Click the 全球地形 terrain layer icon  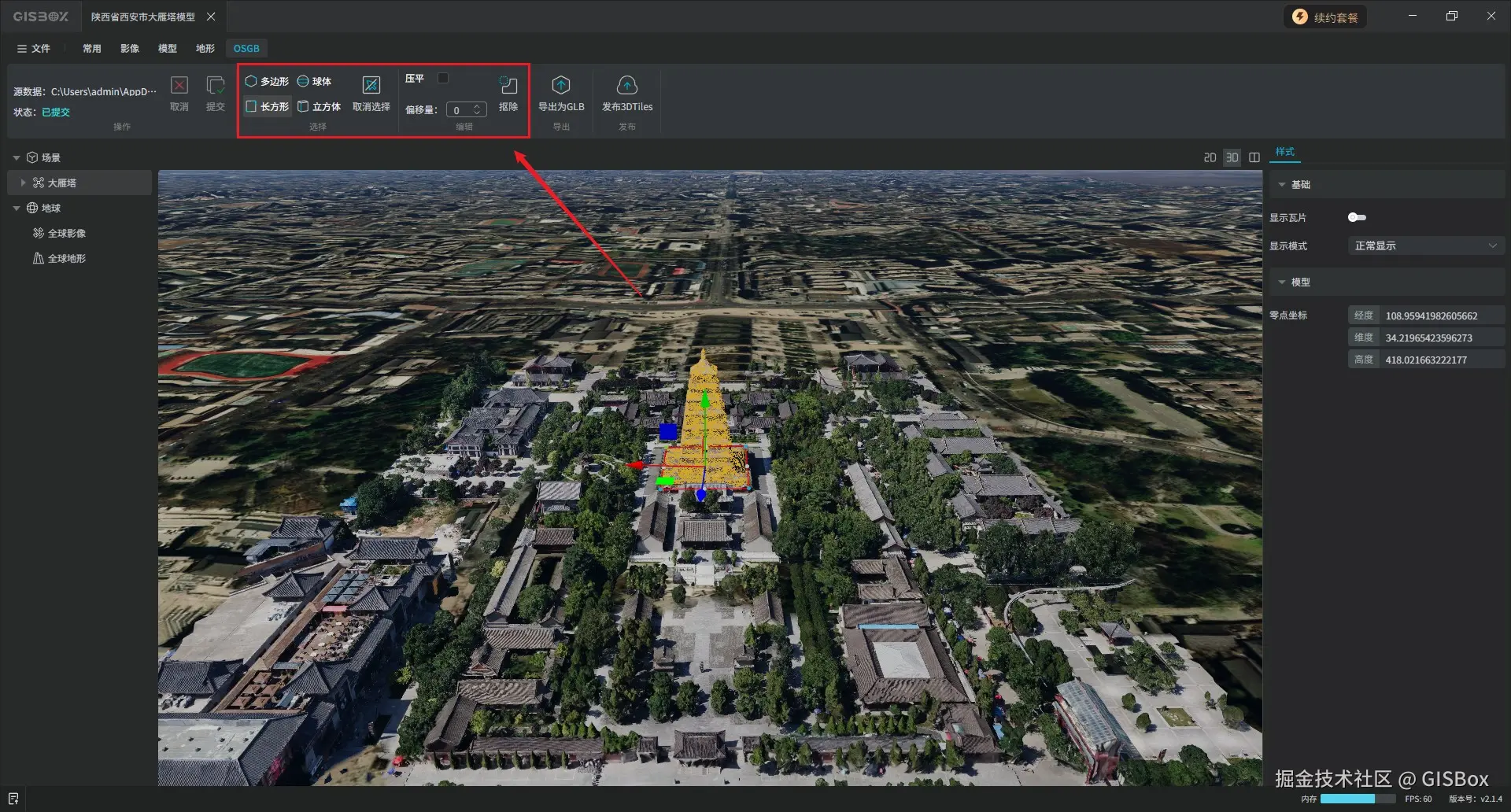coord(39,258)
